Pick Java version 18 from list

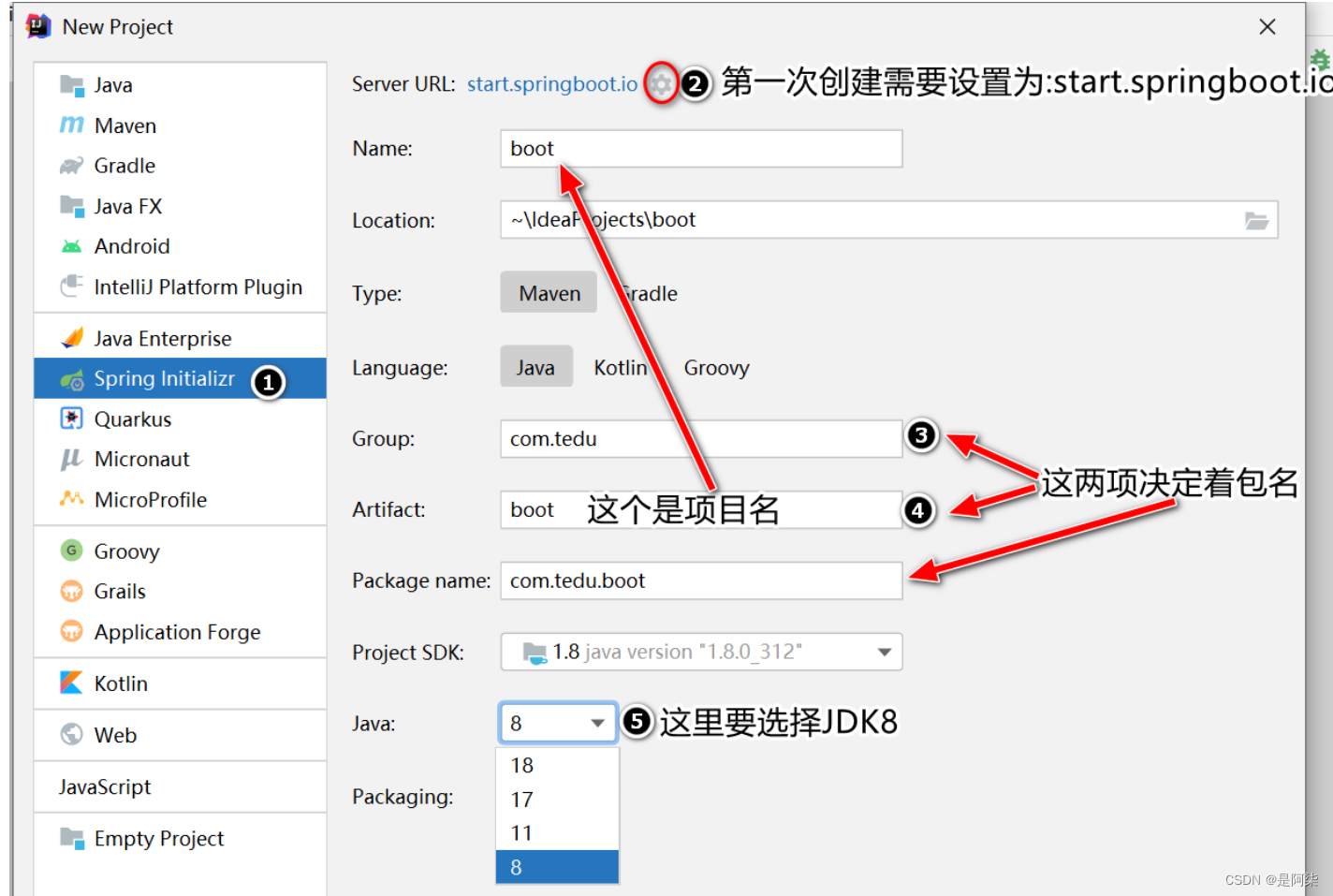pos(557,765)
